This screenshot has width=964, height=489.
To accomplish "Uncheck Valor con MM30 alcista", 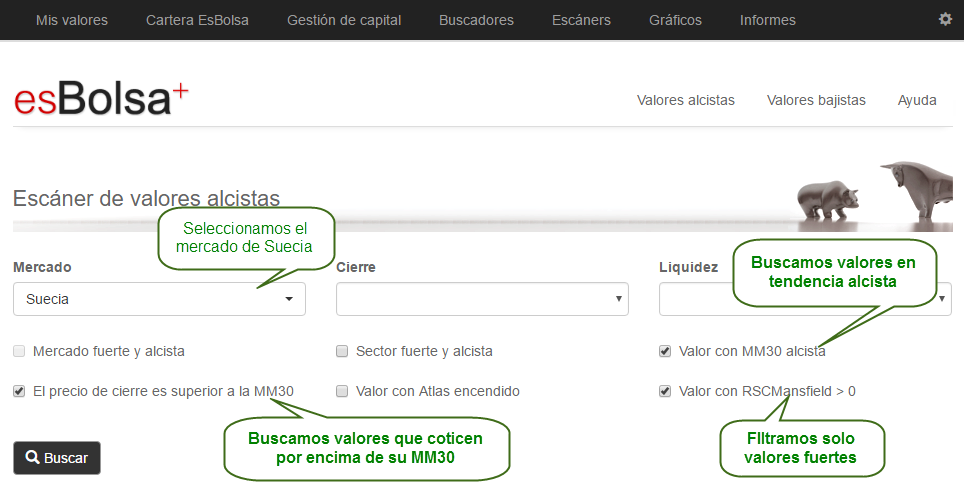I will (665, 351).
